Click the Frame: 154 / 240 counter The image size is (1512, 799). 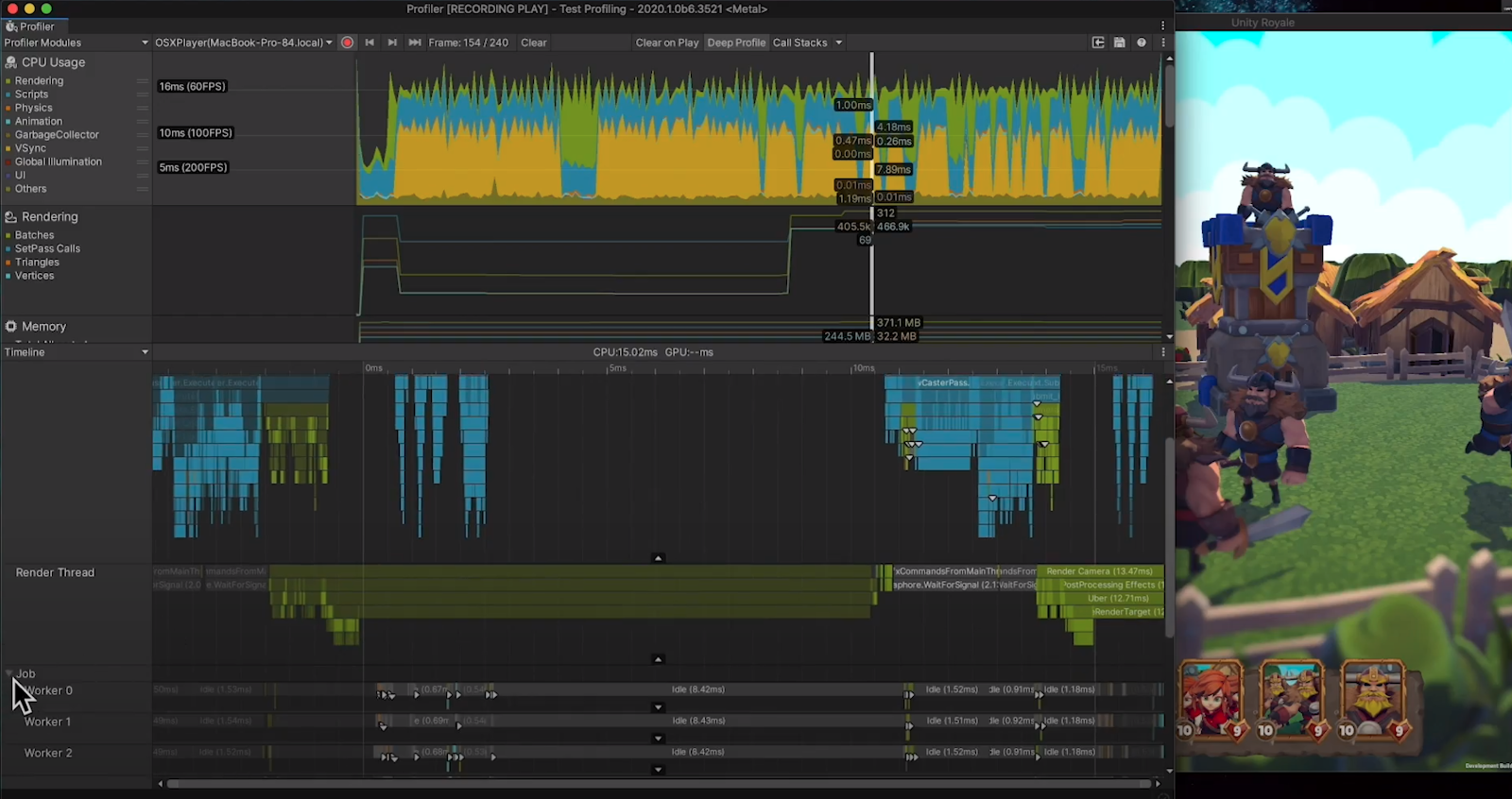click(x=468, y=42)
